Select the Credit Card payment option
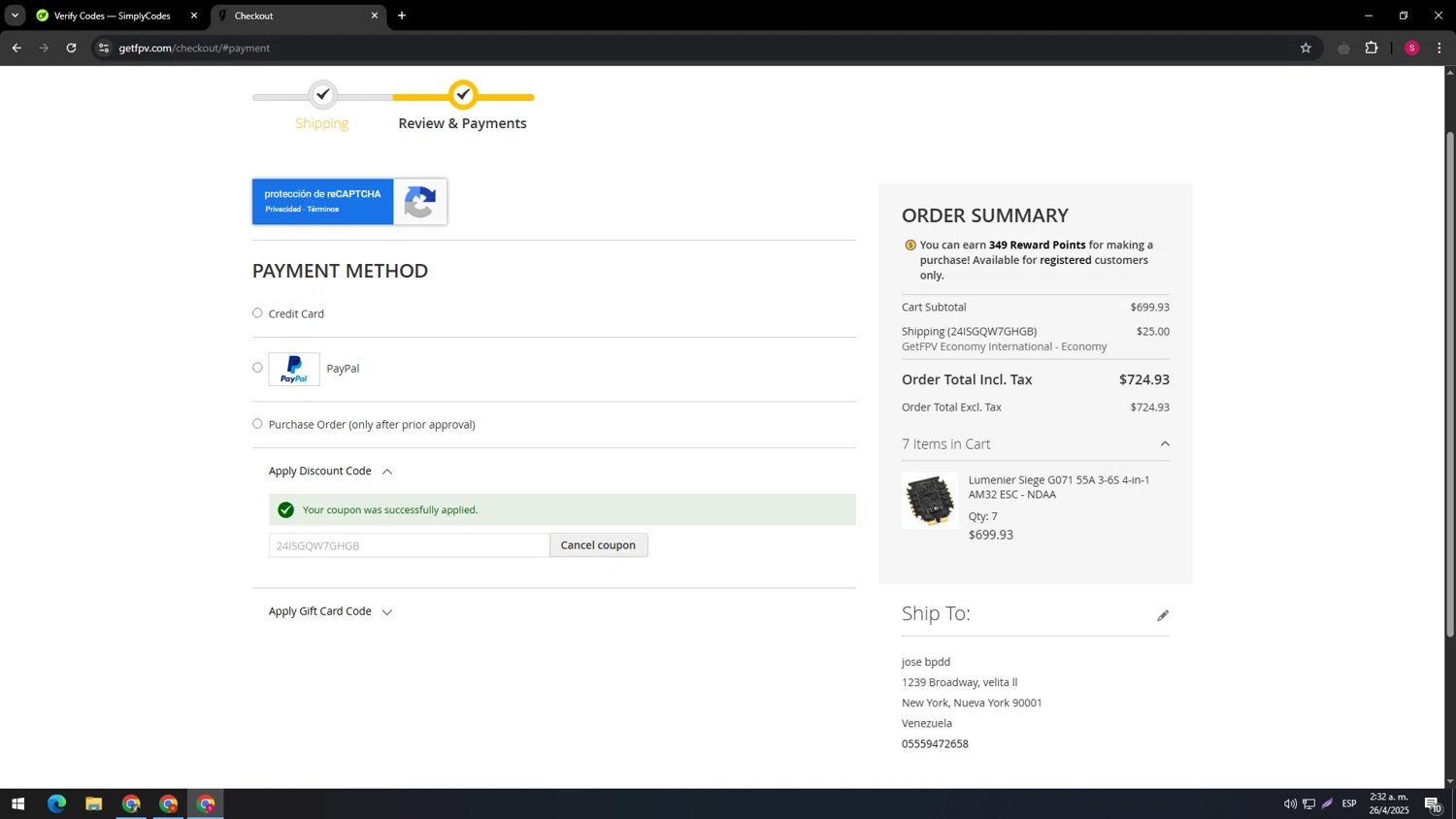Image resolution: width=1456 pixels, height=819 pixels. click(x=257, y=313)
